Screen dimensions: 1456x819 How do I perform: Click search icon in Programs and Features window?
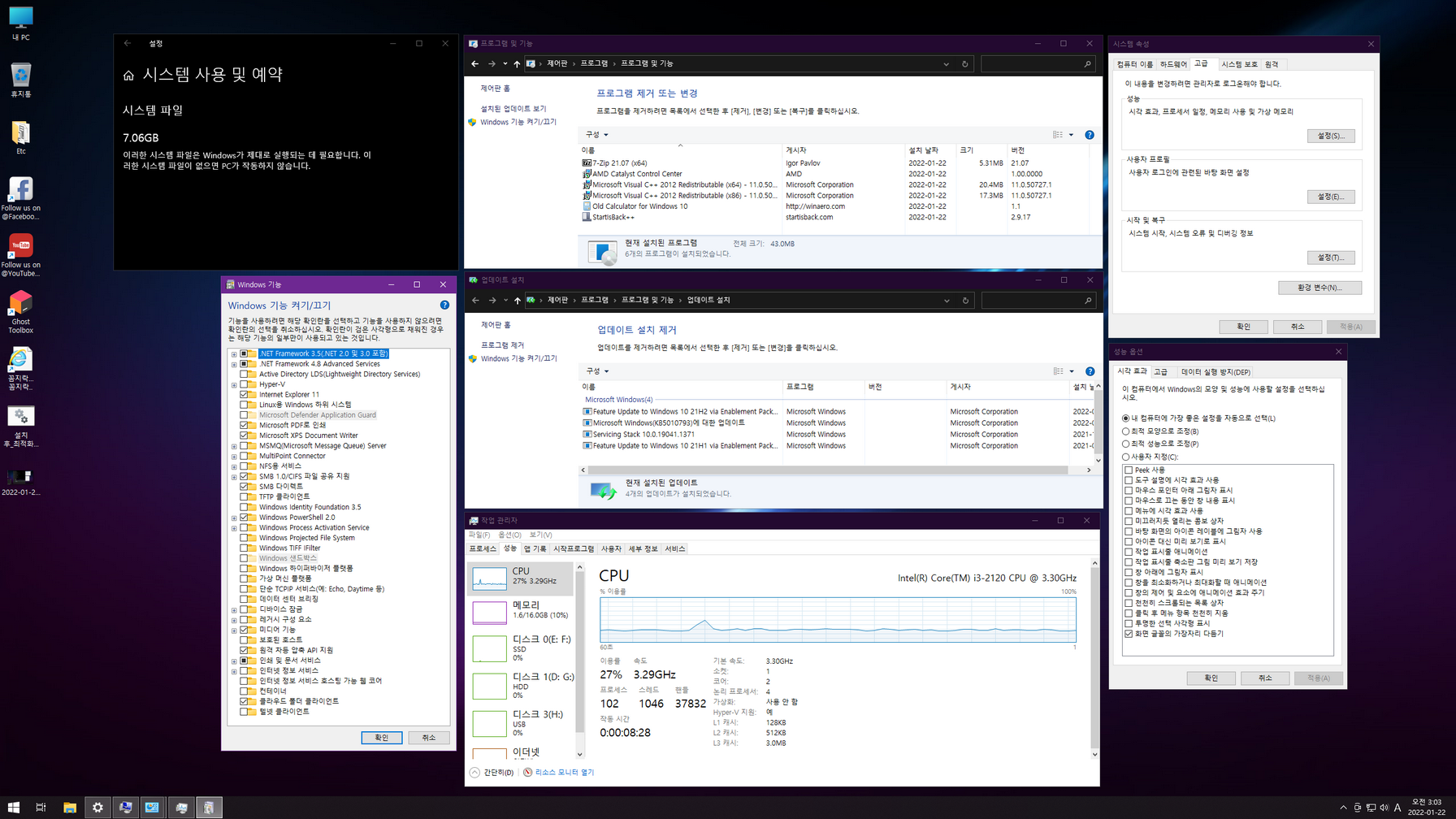pyautogui.click(x=1087, y=63)
